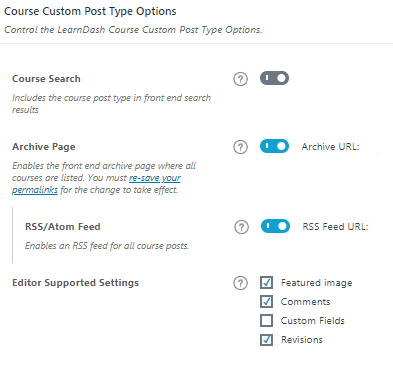Click the RSS Feed URL: text
Viewport: 393px width, 366px height.
pyautogui.click(x=335, y=227)
